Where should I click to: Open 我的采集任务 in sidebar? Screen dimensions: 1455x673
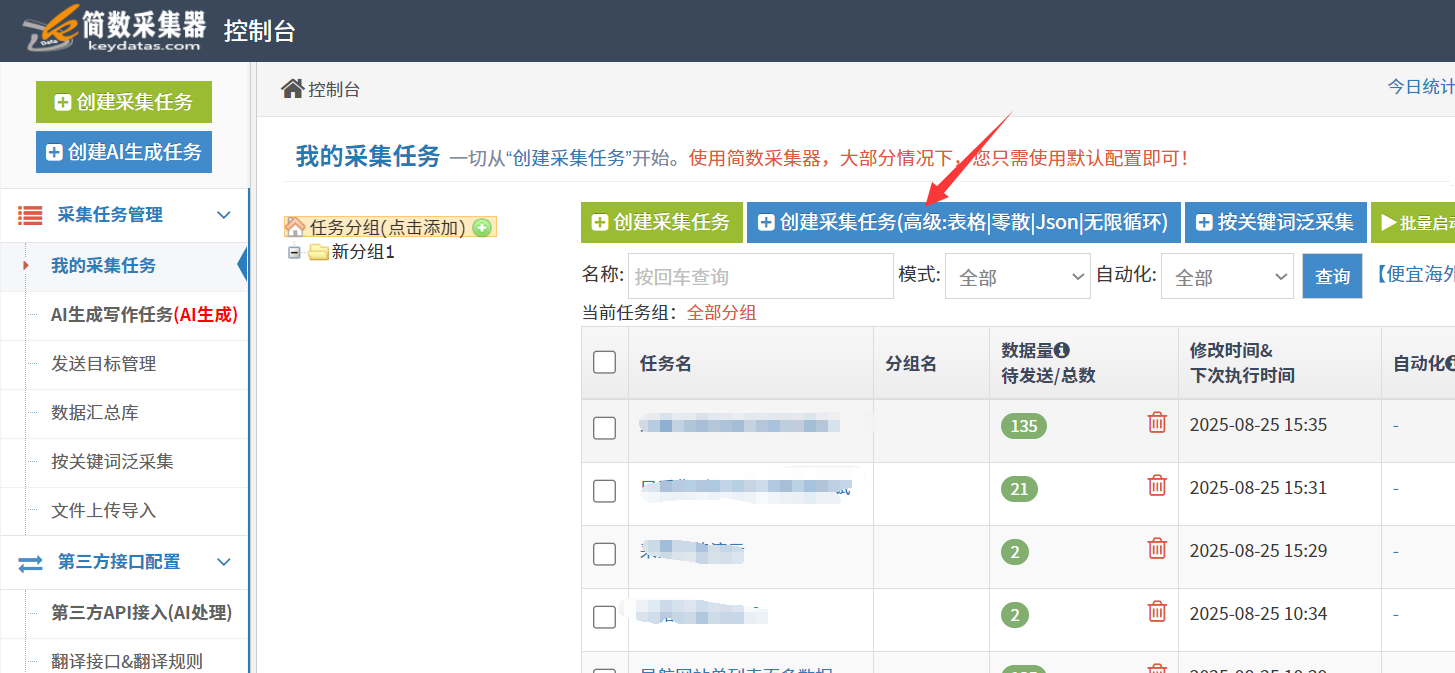[104, 266]
